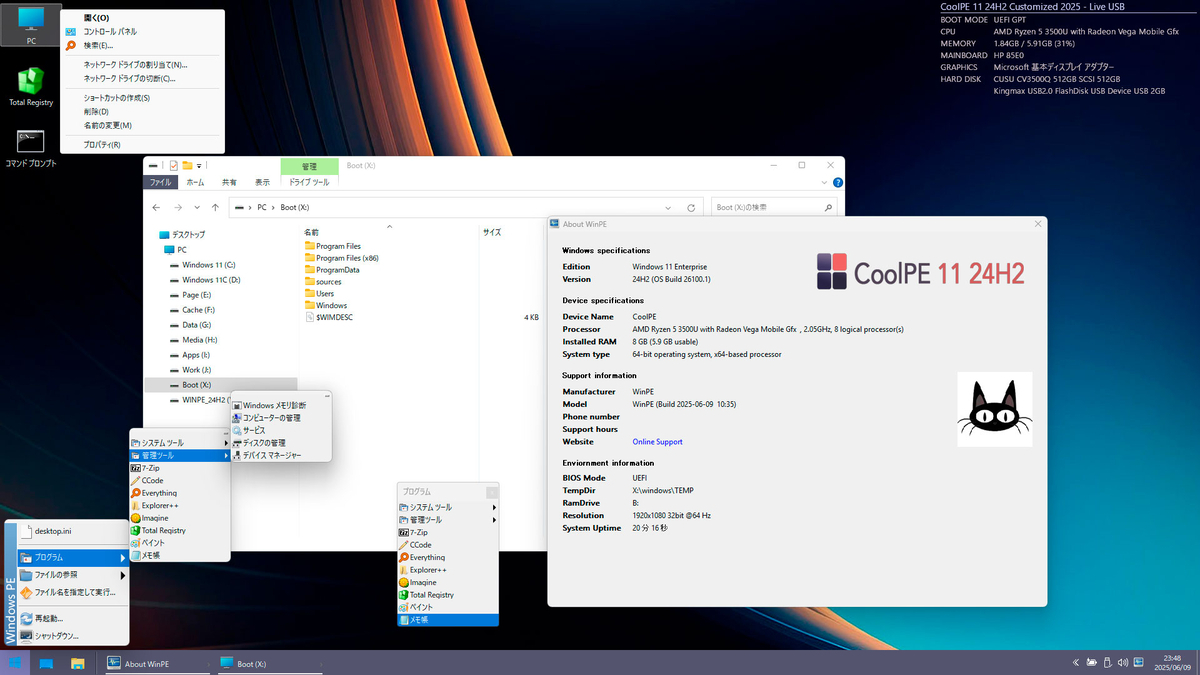
Task: Open Windows メモリ診断 from the admin tools submenu
Action: tap(281, 405)
